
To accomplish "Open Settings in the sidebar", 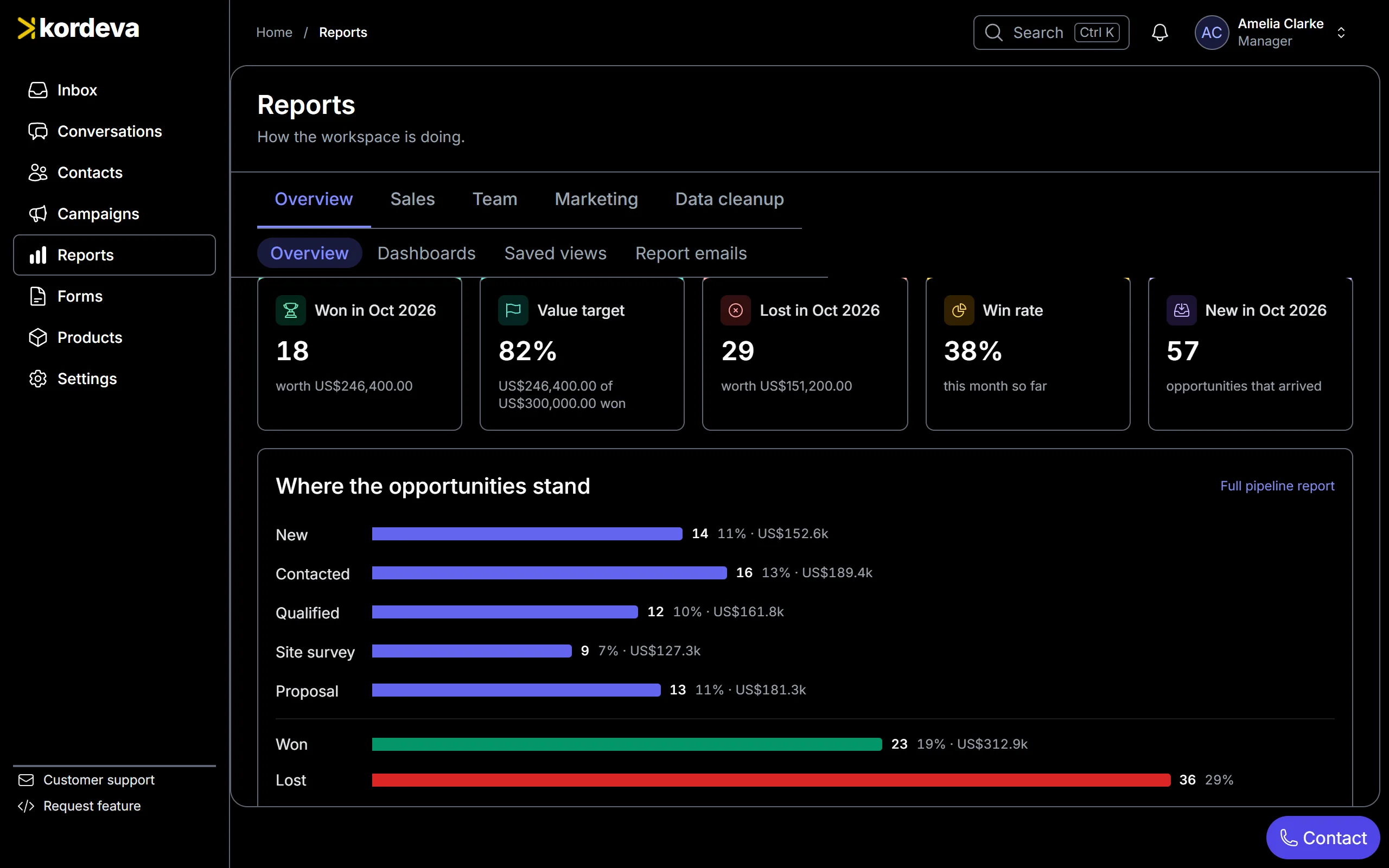I will [114, 379].
